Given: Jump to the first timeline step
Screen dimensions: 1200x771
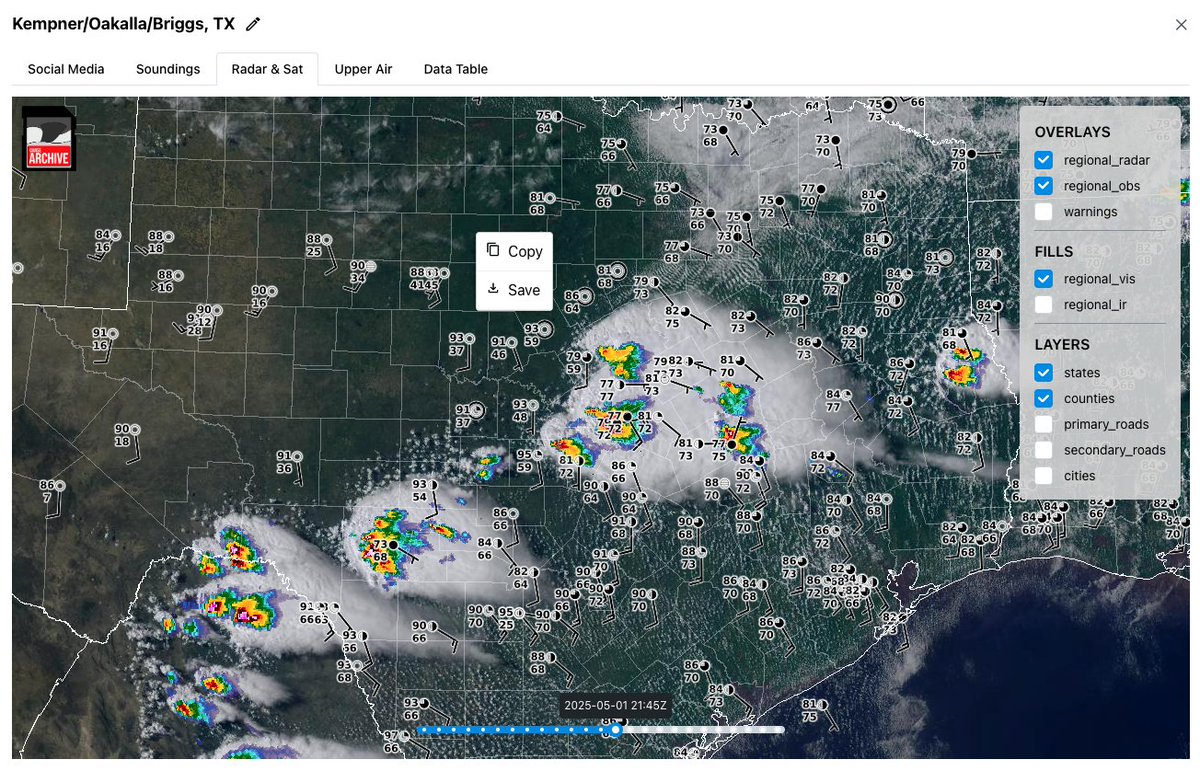Looking at the screenshot, I should pyautogui.click(x=422, y=730).
